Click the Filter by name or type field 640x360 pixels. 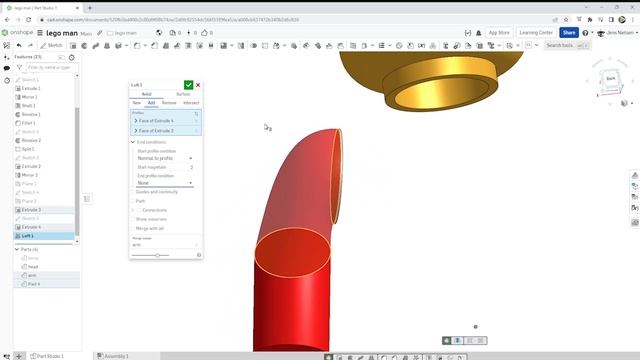[51, 67]
